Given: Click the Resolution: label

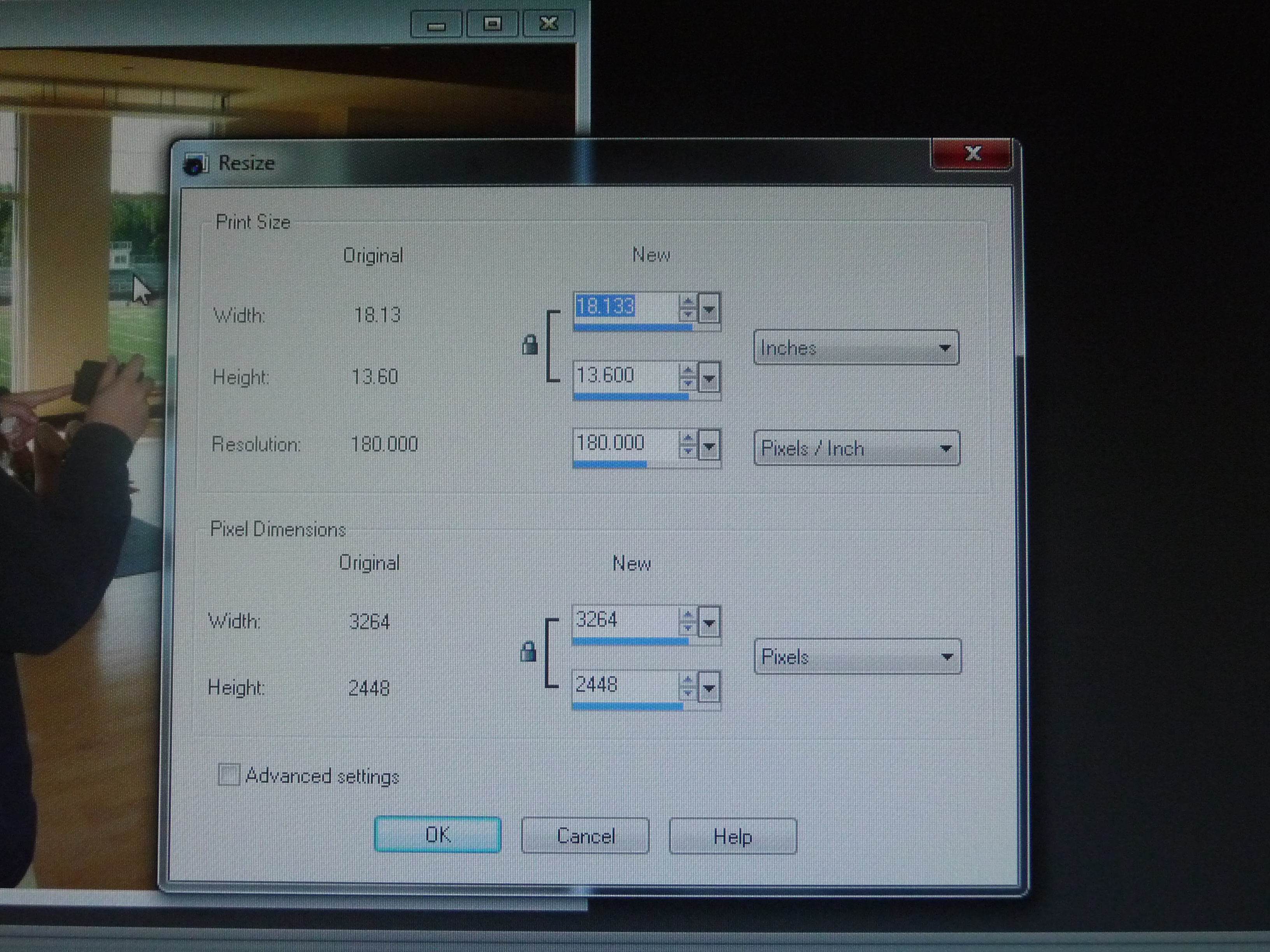Looking at the screenshot, I should (x=256, y=444).
